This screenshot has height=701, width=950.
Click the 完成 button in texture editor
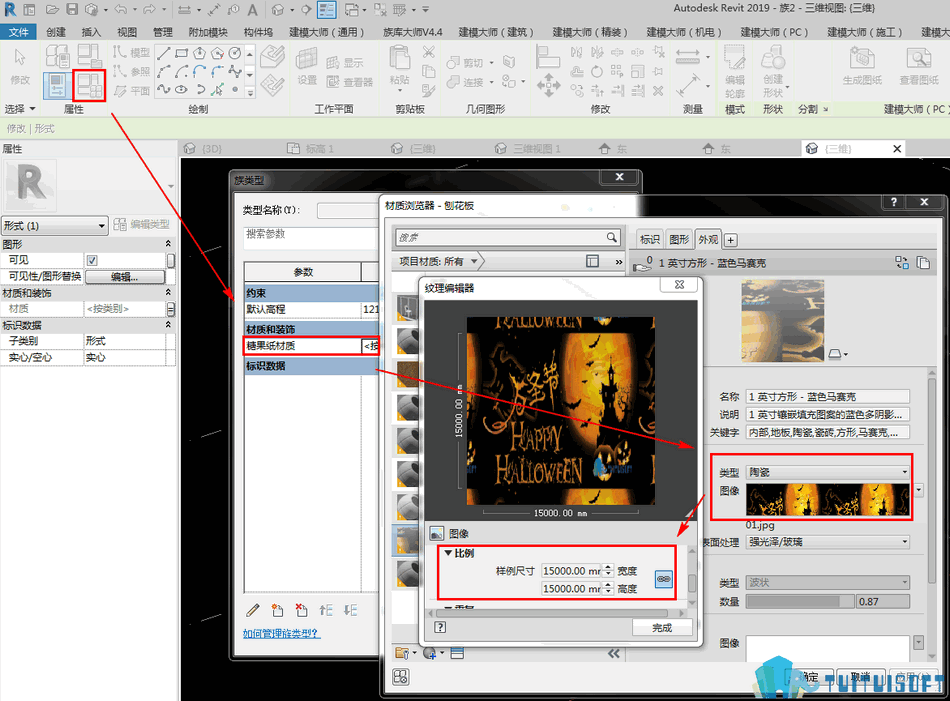[662, 628]
